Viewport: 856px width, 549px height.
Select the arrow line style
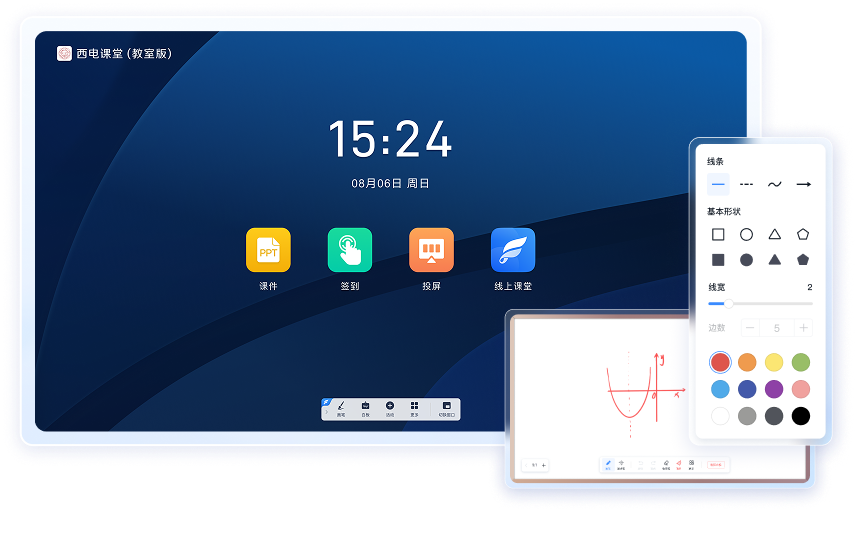pyautogui.click(x=802, y=184)
